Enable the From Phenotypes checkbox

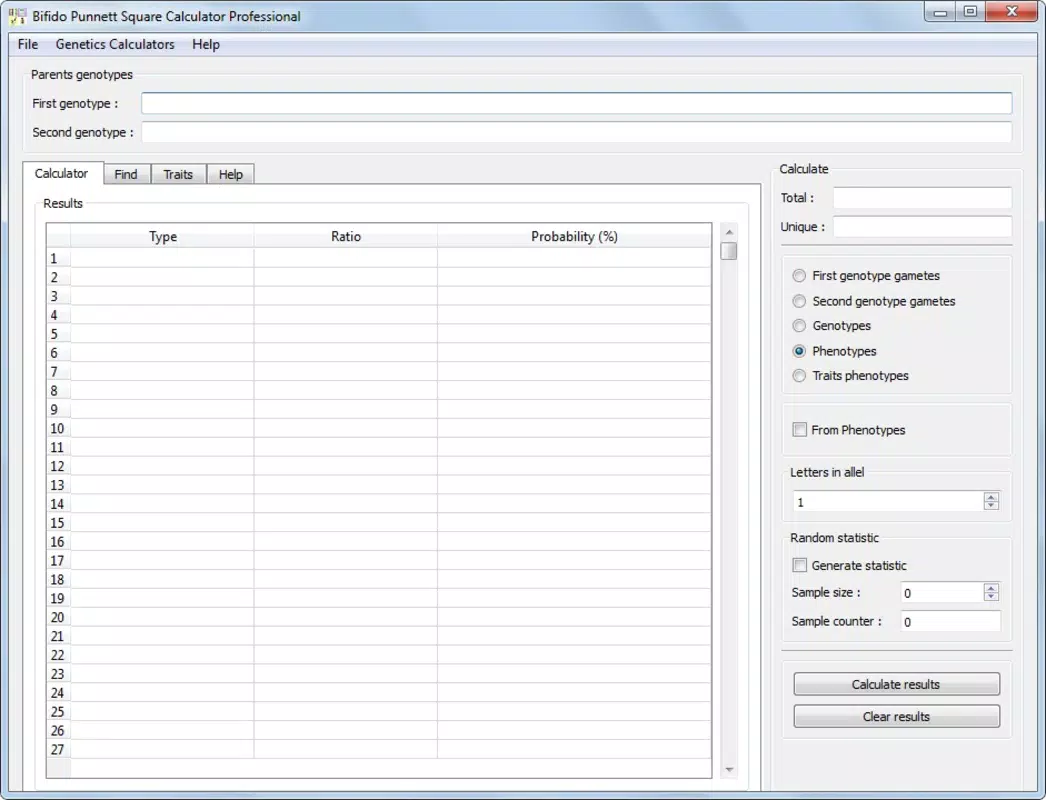click(799, 430)
